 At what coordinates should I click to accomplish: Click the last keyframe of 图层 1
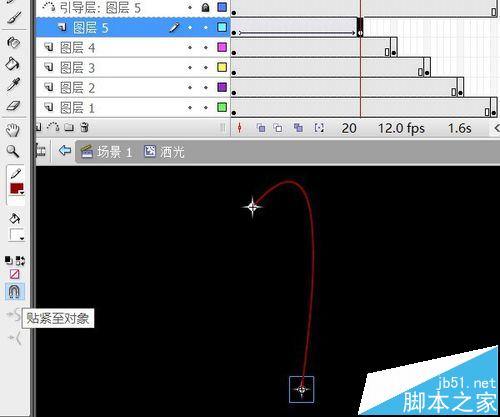(x=494, y=107)
